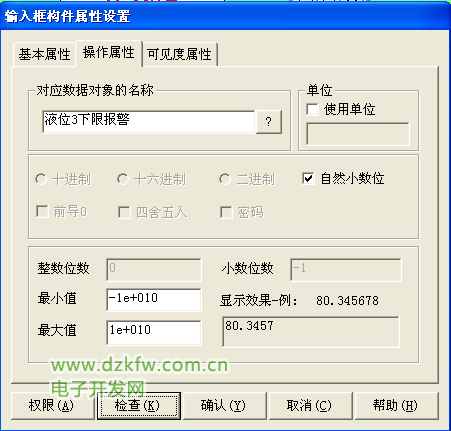Toggle the 前导0 checkbox

[42, 212]
